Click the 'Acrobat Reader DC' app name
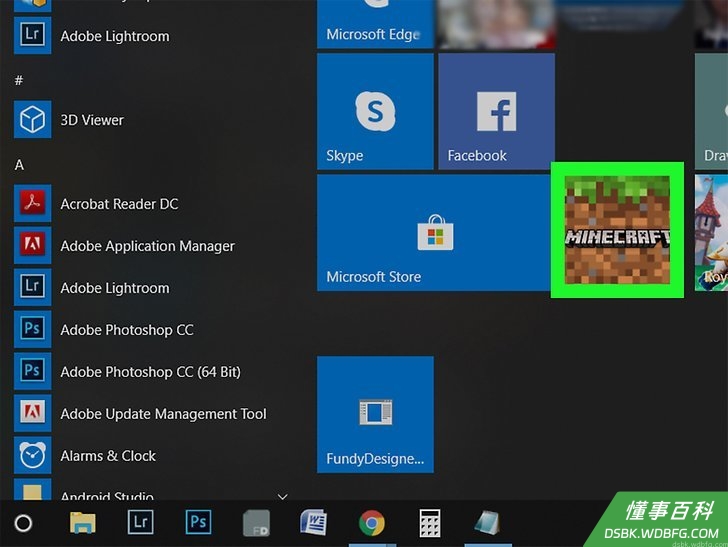Screen dimensions: 728x547 click(119, 204)
